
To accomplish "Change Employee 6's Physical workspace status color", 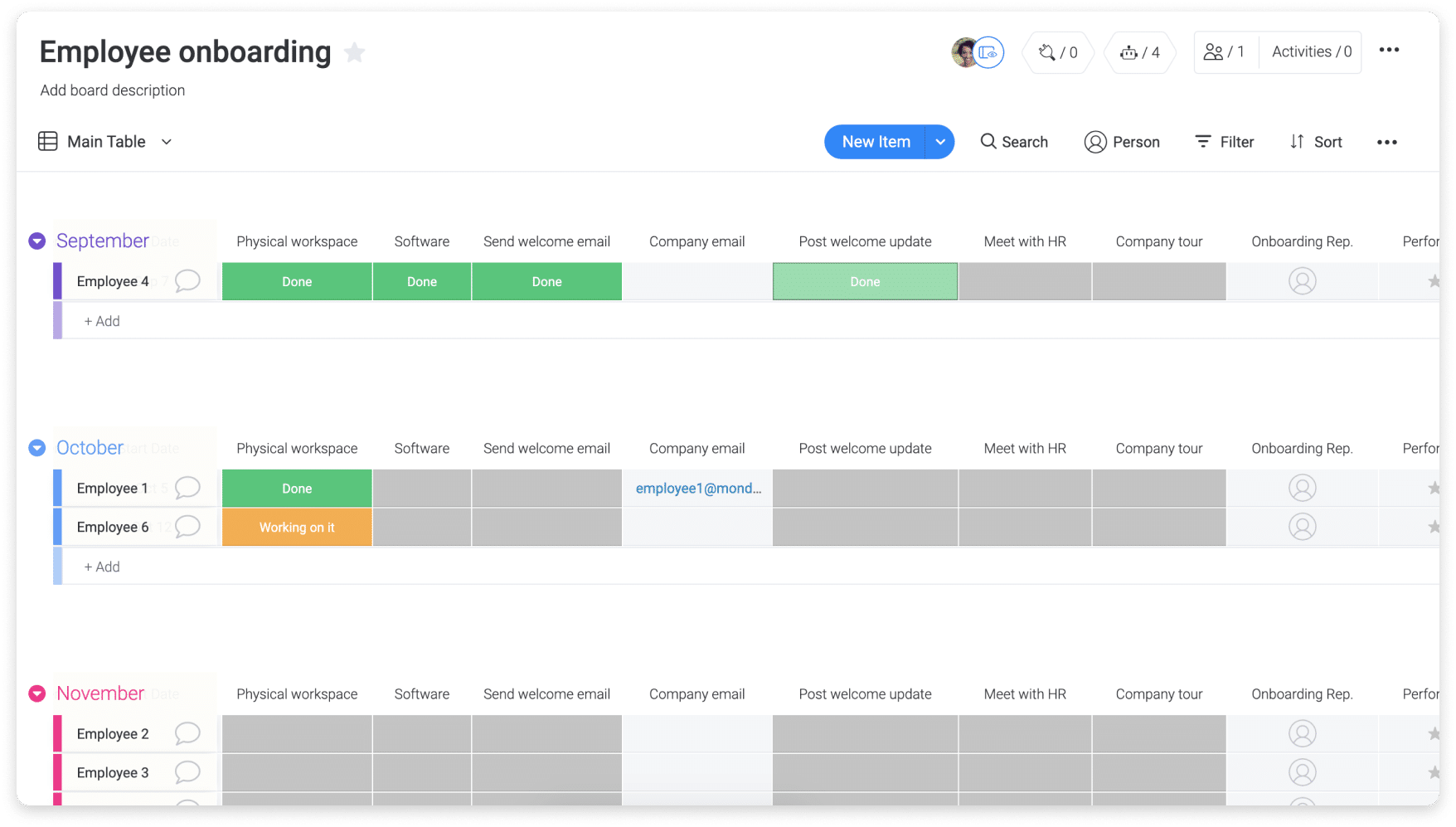I will tap(297, 527).
